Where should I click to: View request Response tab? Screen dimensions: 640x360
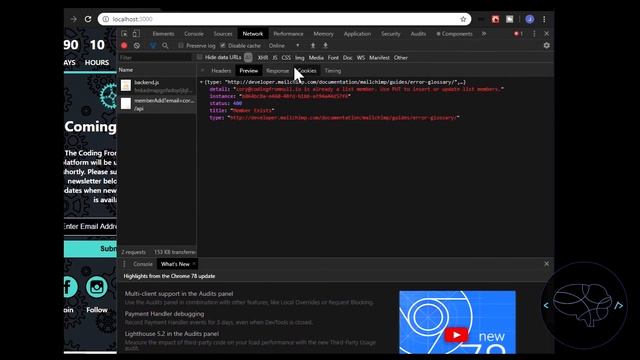[277, 71]
